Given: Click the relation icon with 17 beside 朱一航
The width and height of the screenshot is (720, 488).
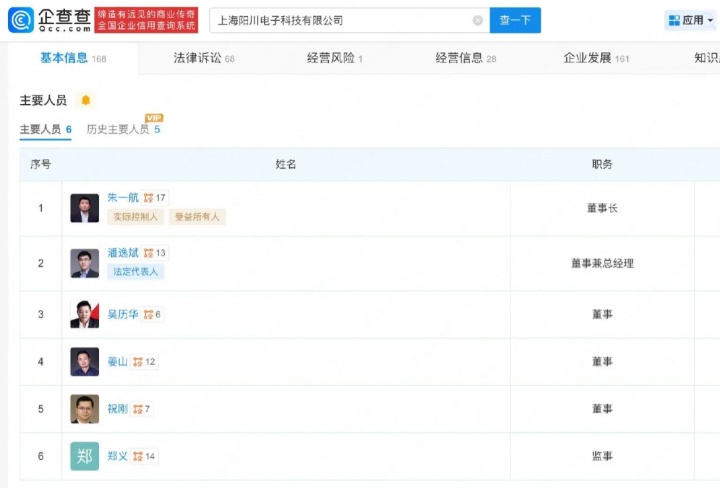Looking at the screenshot, I should [x=155, y=198].
